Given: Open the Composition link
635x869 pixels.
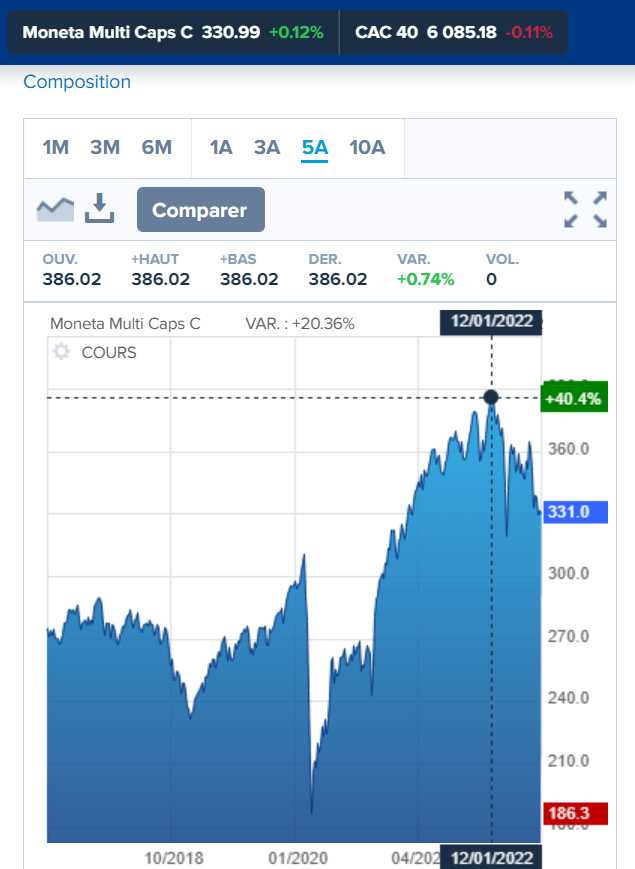Looking at the screenshot, I should (77, 82).
